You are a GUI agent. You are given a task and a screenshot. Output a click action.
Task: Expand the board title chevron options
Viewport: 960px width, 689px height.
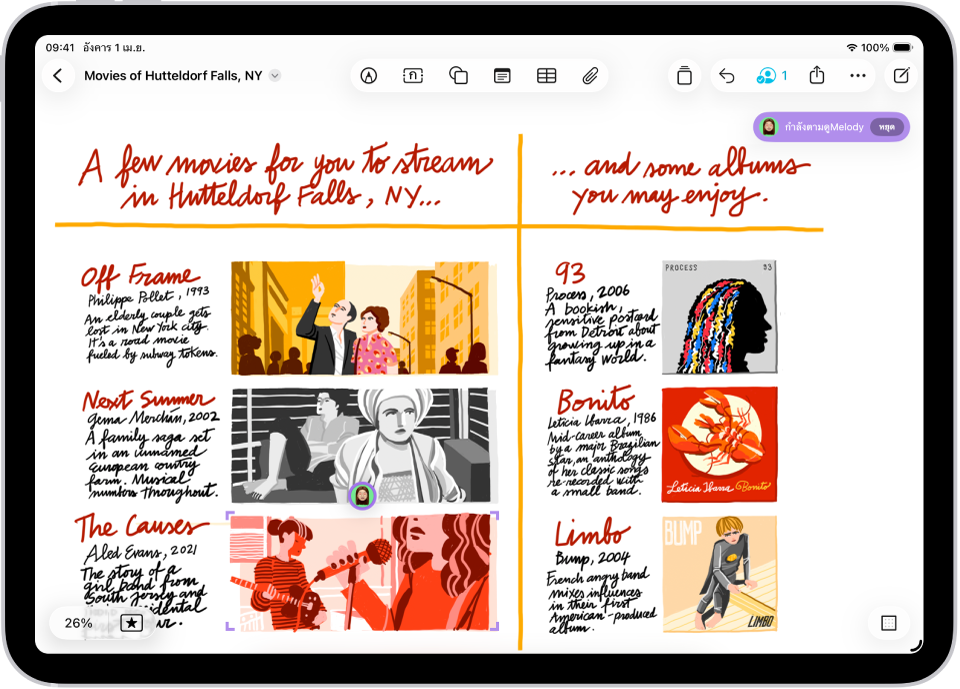[275, 75]
